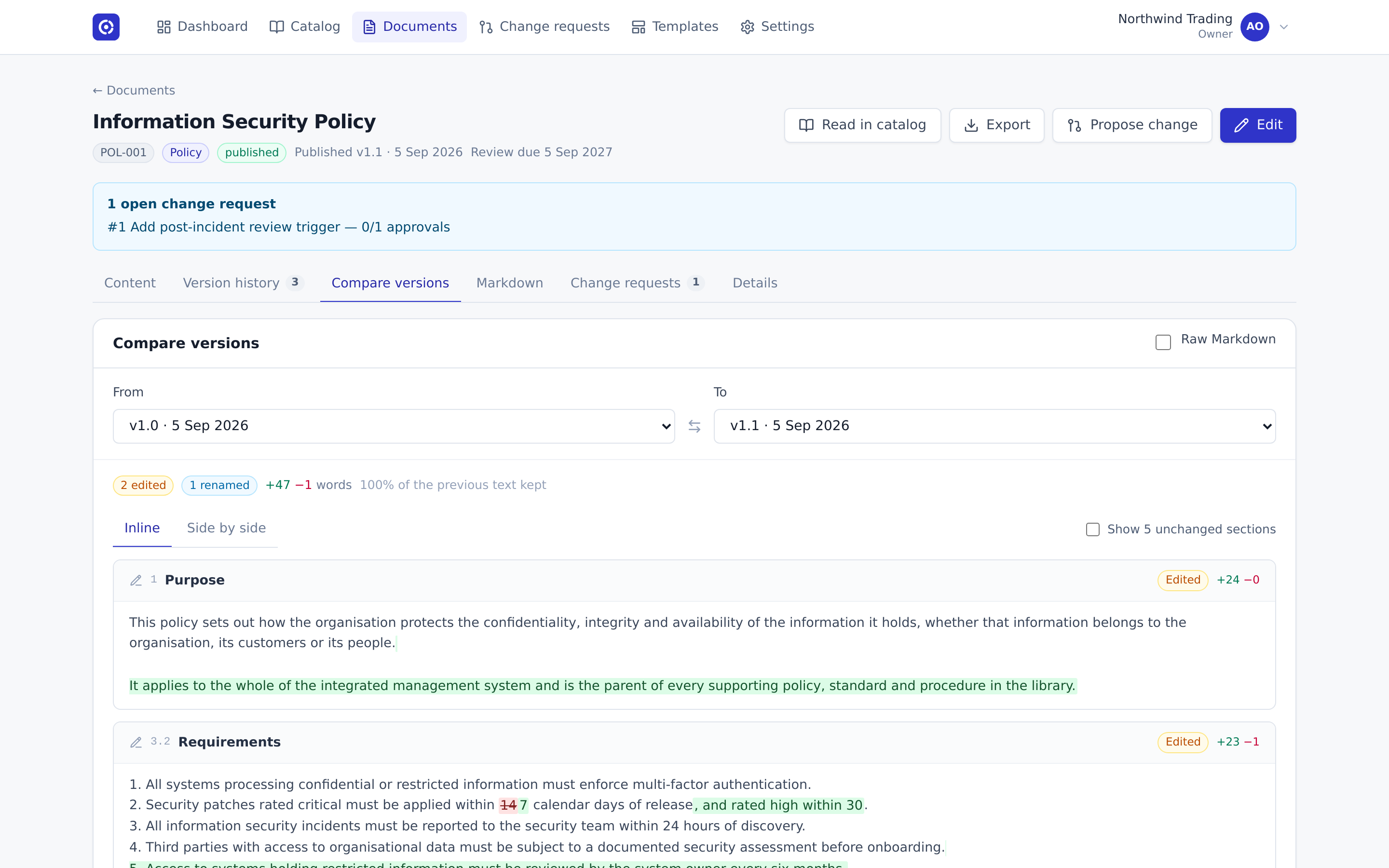Click the blue Edit button
1389x868 pixels.
click(x=1257, y=125)
